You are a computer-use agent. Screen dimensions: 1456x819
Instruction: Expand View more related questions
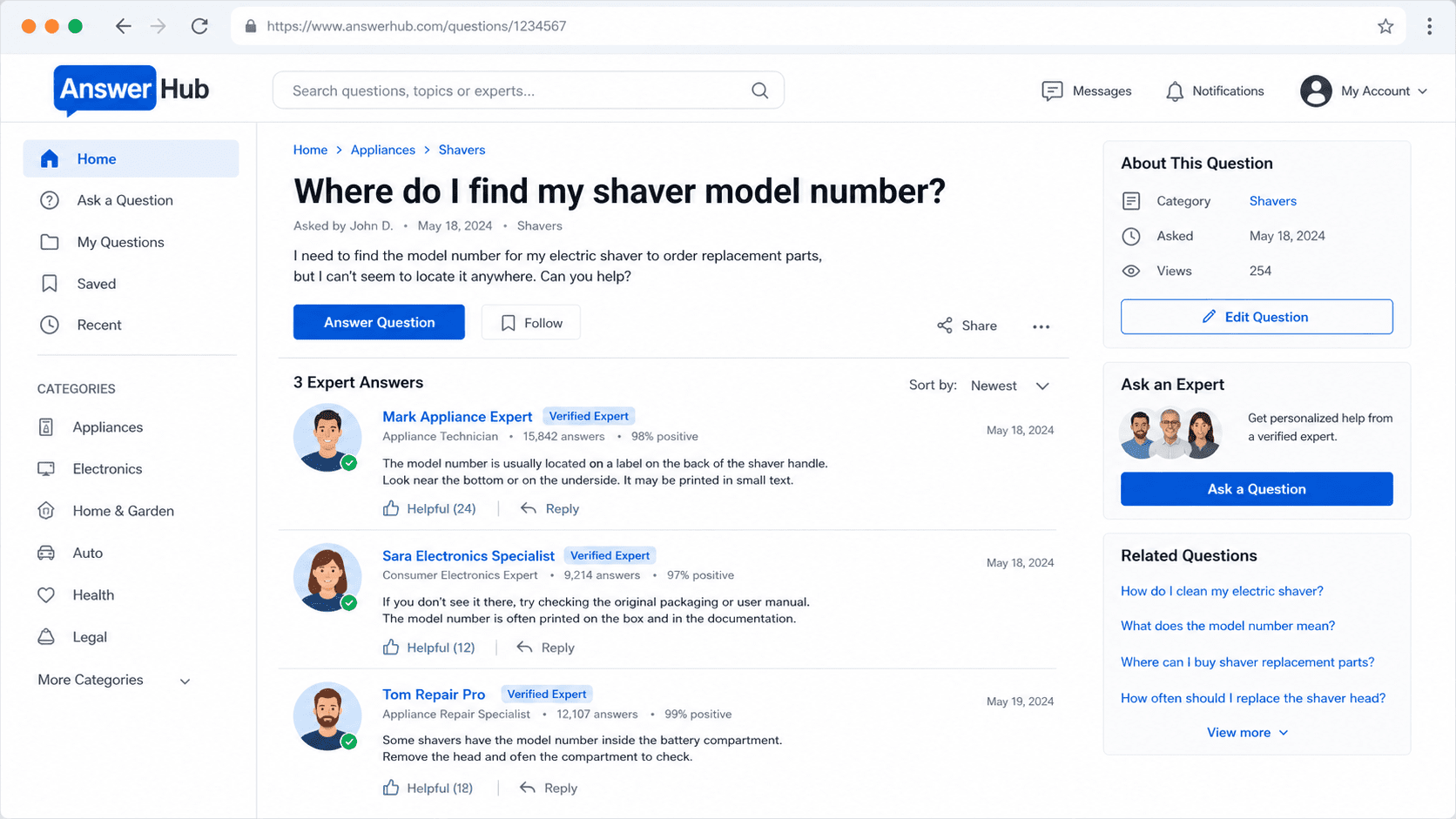coord(1247,733)
